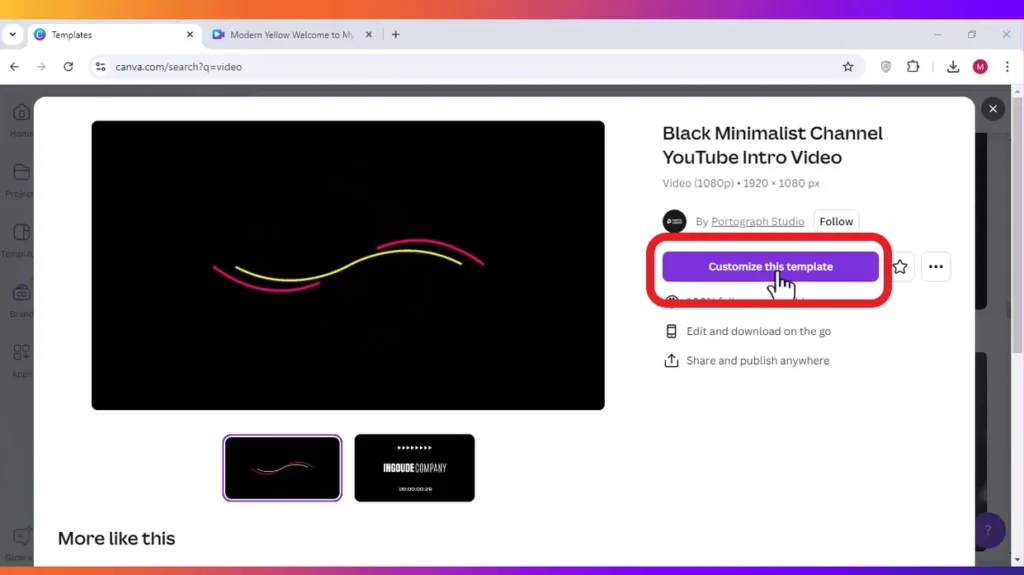
Task: Click the Customize this template button
Action: [x=770, y=267]
